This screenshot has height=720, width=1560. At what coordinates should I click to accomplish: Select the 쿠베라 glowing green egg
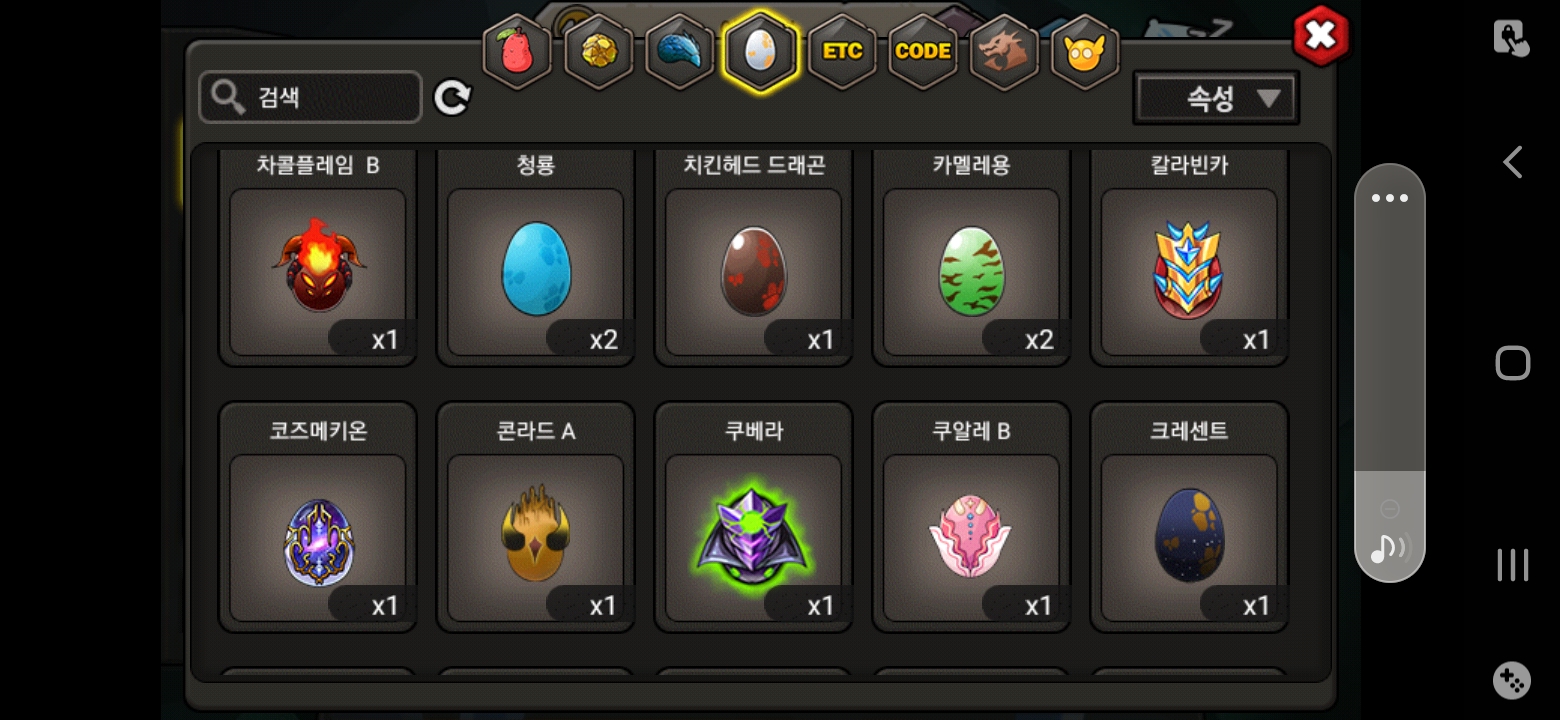click(753, 517)
